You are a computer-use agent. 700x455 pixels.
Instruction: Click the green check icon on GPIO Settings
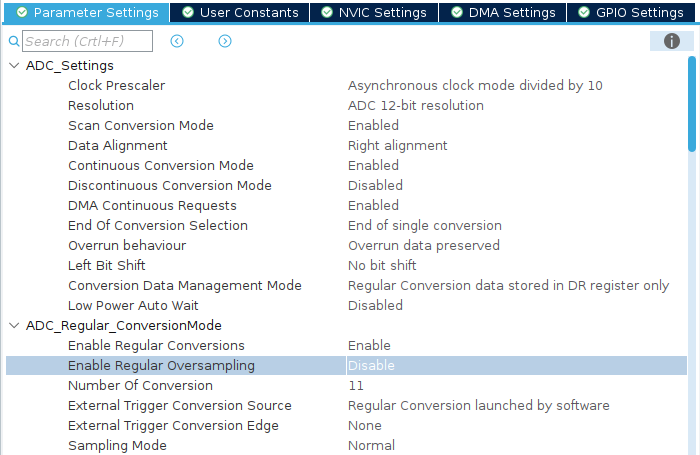tap(584, 12)
